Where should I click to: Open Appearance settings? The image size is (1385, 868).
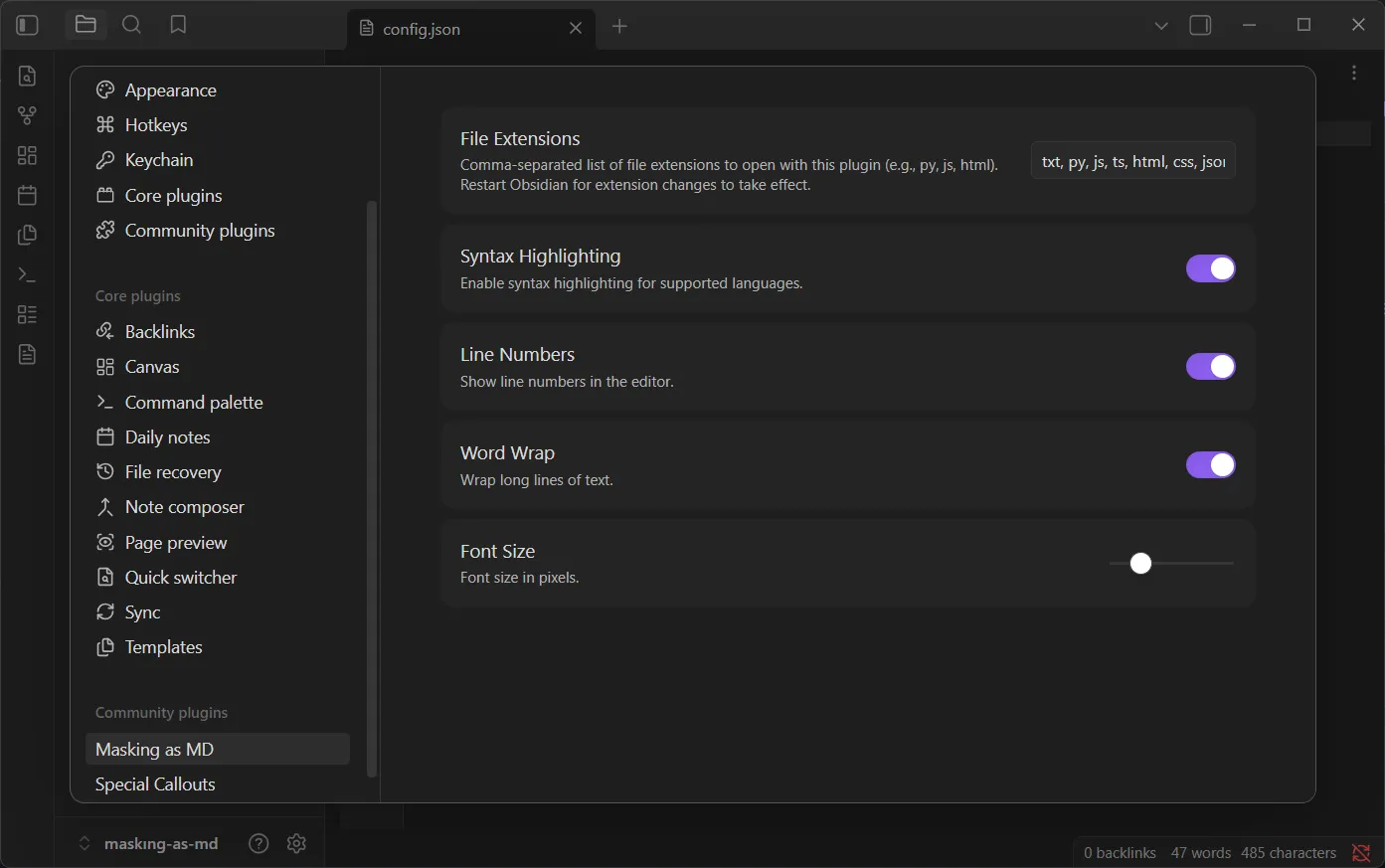[217, 90]
